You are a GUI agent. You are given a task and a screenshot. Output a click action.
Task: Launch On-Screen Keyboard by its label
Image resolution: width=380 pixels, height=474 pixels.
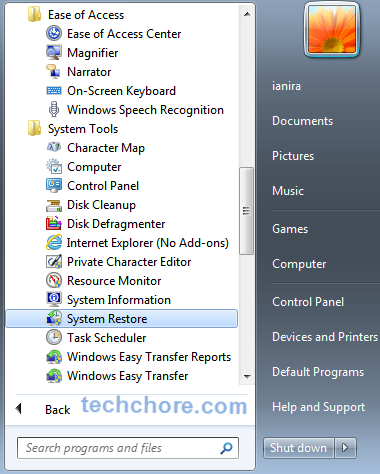(x=121, y=91)
